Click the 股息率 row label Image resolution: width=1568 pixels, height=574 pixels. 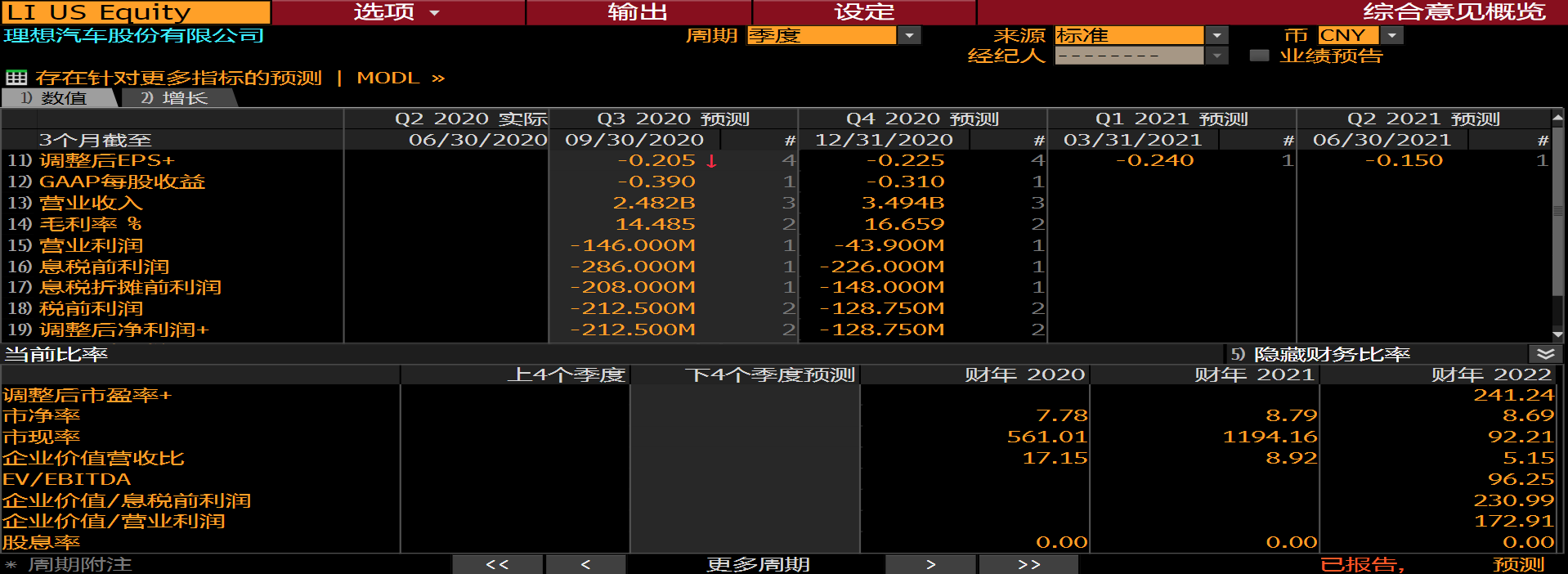[41, 542]
